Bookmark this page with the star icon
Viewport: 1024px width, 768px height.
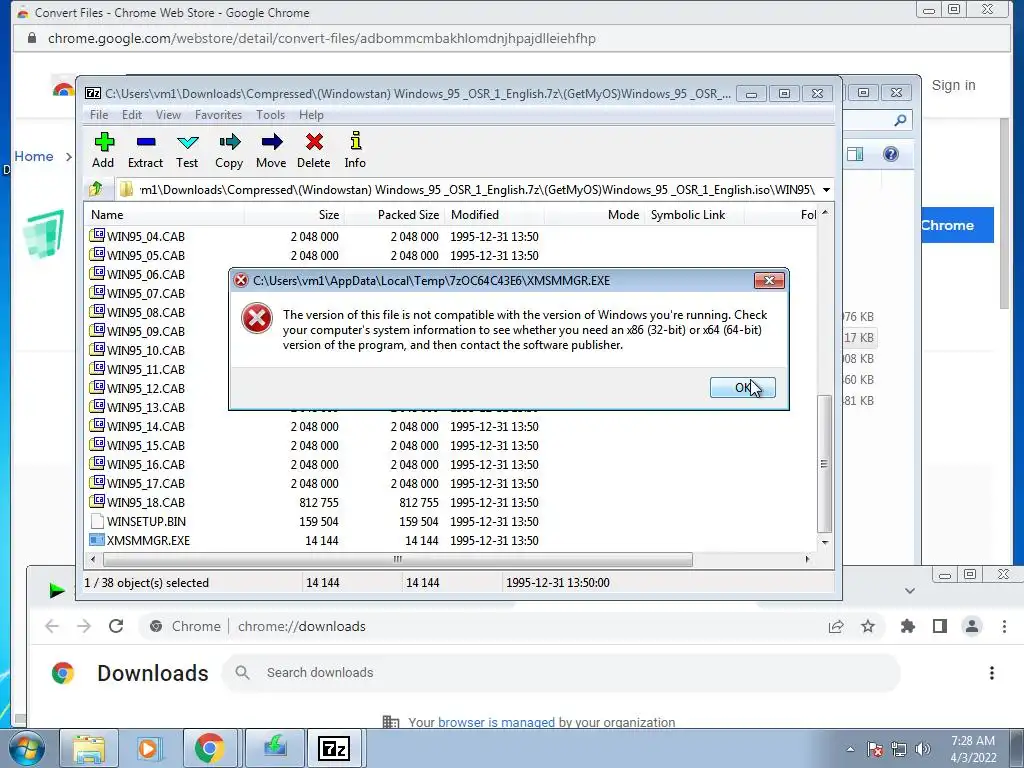[868, 627]
